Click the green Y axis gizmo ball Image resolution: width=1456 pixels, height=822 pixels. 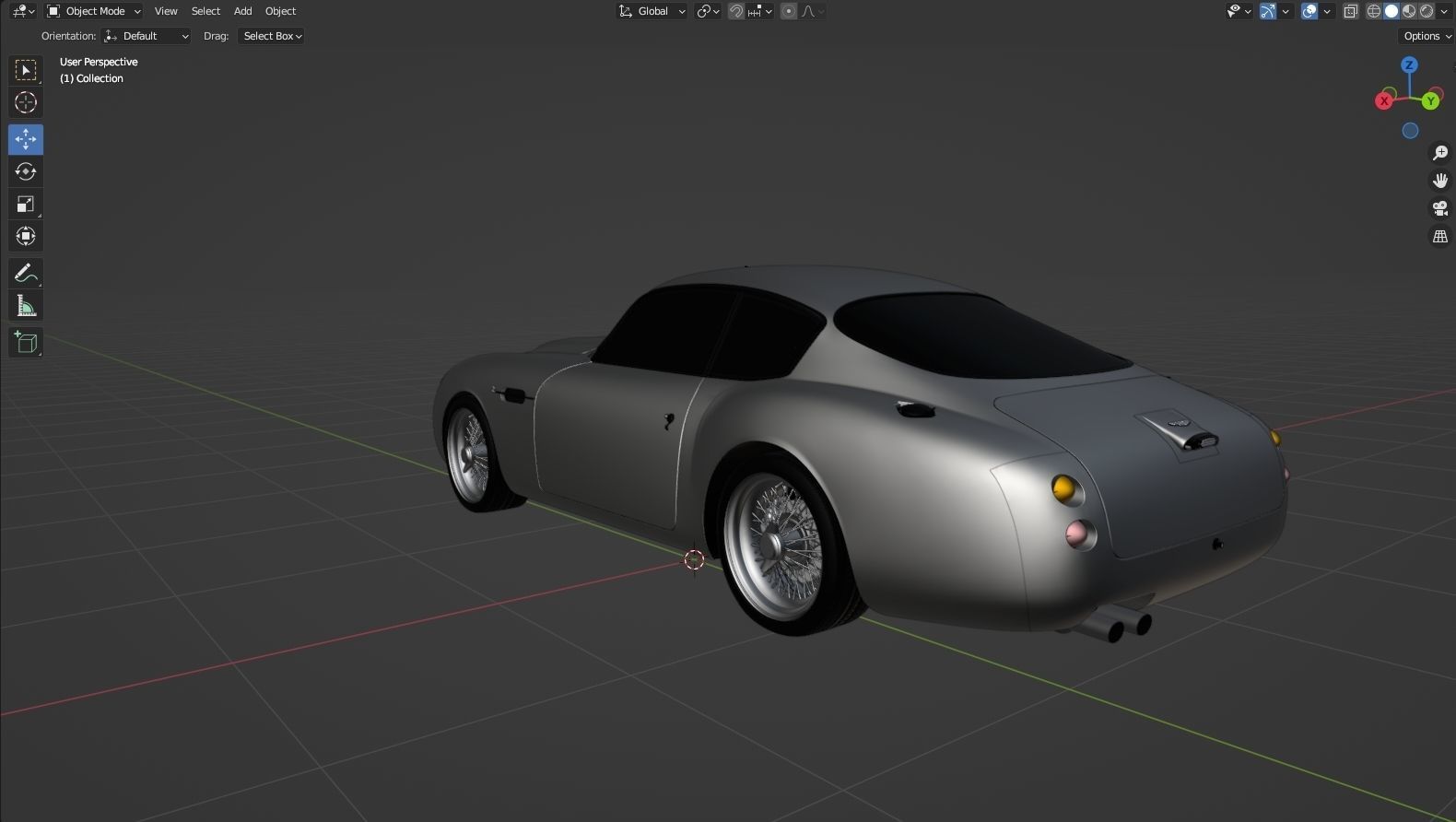(x=1431, y=100)
